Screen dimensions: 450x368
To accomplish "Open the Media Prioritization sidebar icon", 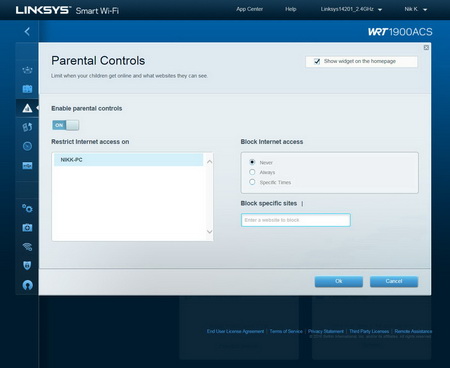I will point(27,127).
